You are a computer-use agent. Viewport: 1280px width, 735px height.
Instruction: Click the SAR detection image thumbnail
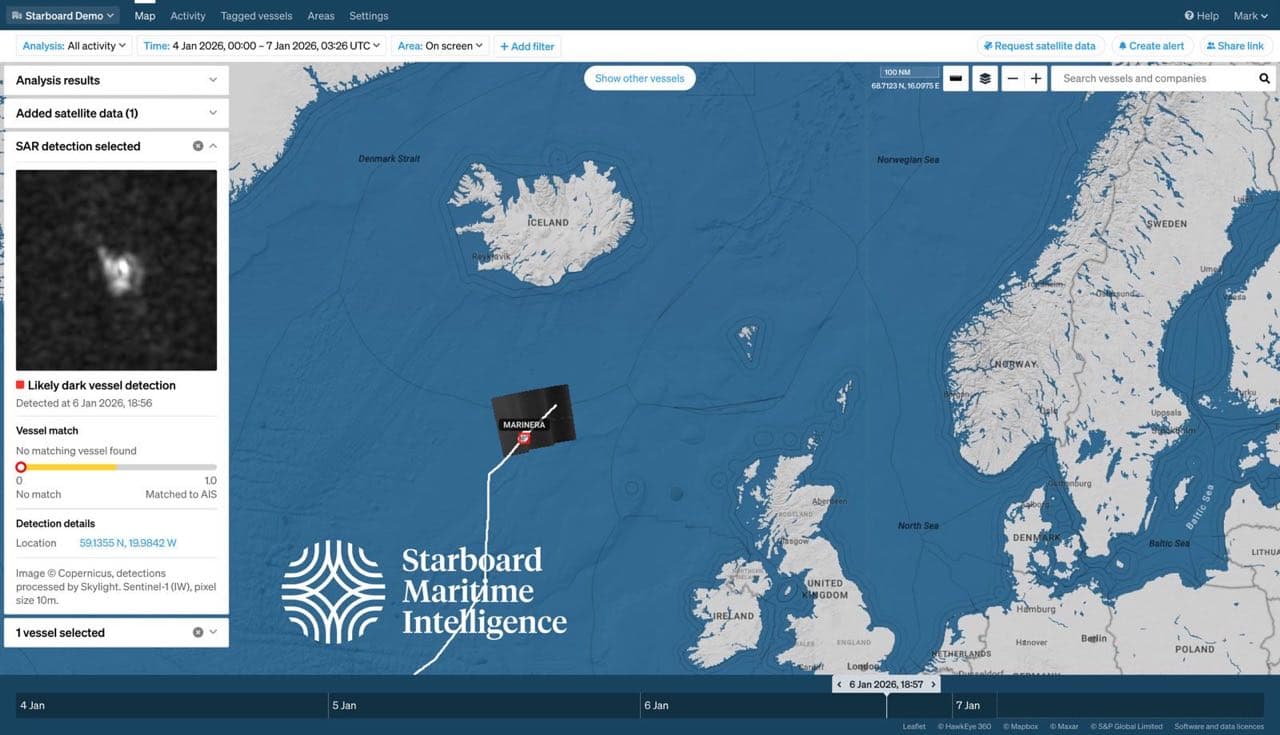116,270
